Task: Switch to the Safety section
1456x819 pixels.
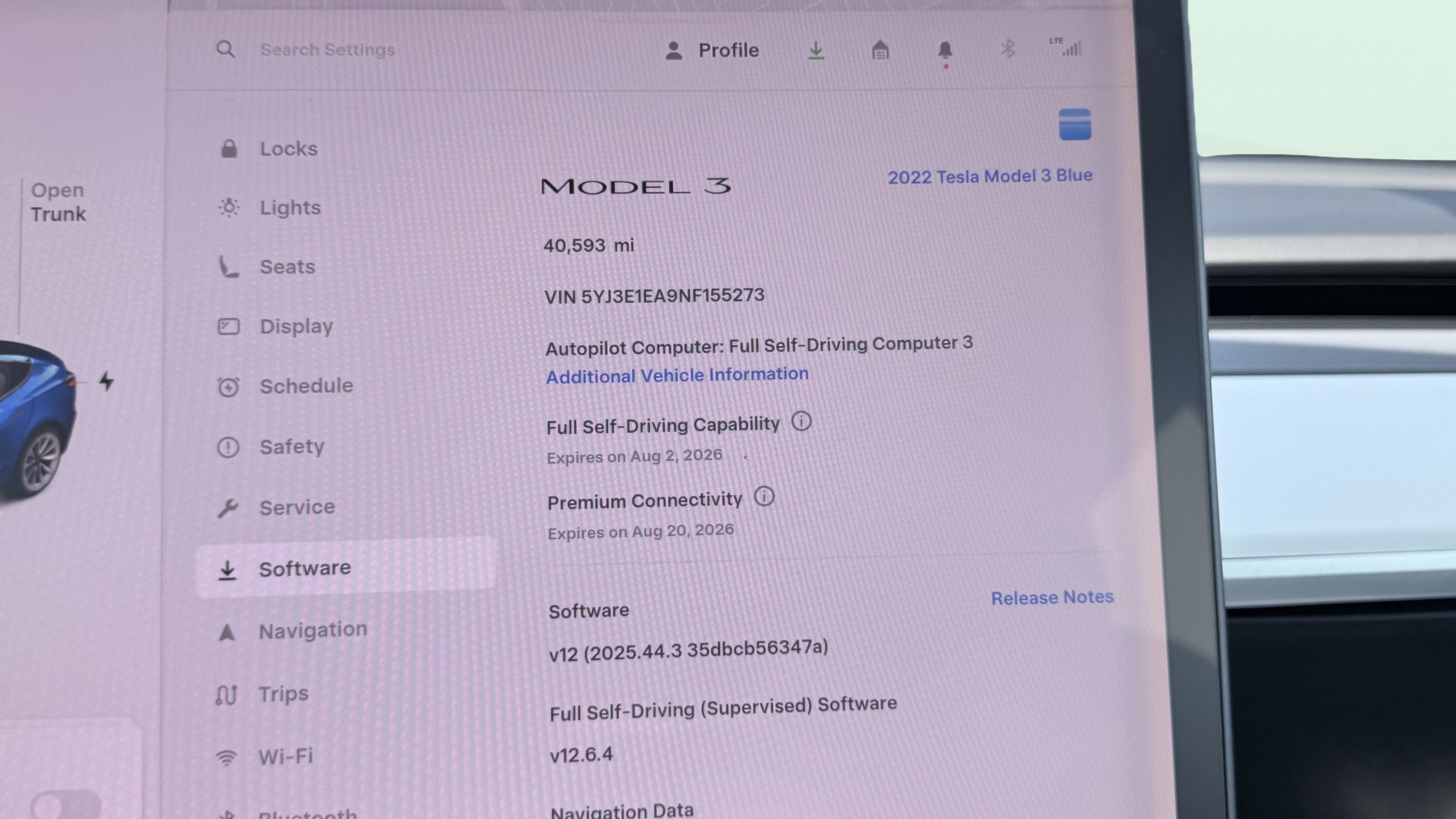Action: pyautogui.click(x=271, y=447)
